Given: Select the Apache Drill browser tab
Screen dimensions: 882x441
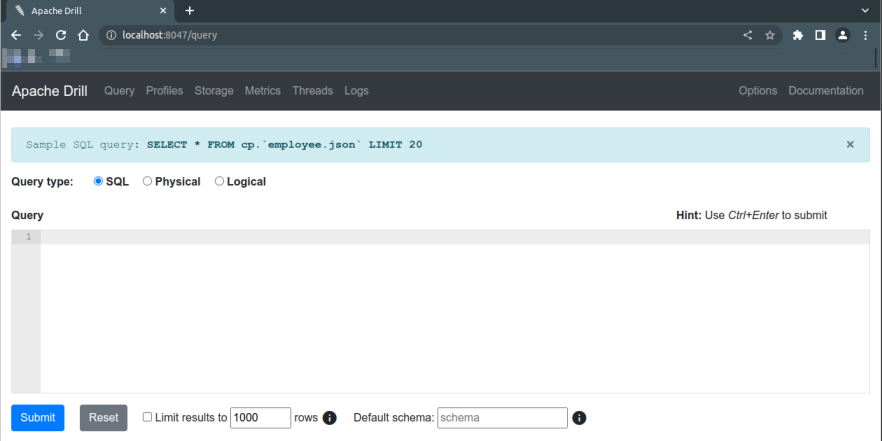Looking at the screenshot, I should [90, 11].
